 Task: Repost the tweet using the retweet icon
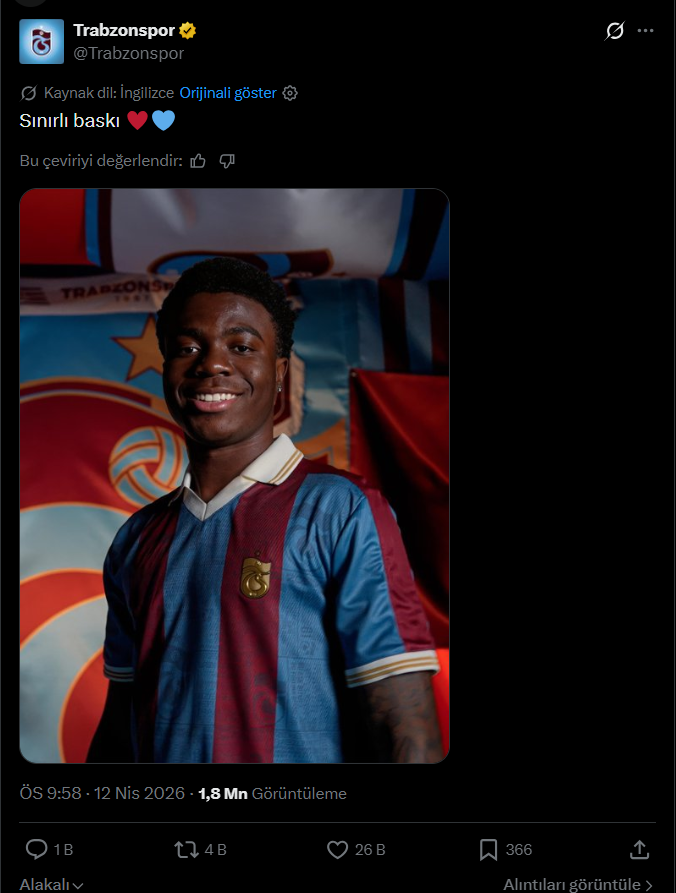(x=186, y=850)
